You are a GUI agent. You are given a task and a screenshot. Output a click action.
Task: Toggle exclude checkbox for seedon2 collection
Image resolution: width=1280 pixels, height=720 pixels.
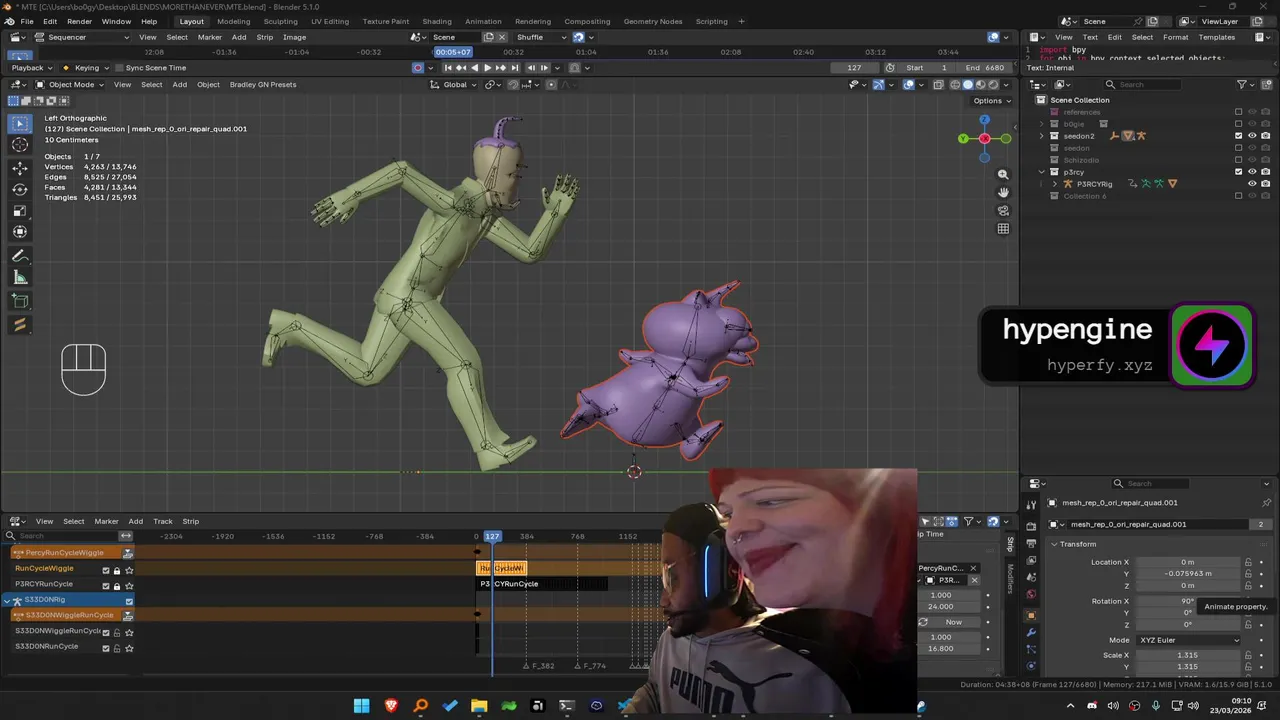pos(1238,136)
